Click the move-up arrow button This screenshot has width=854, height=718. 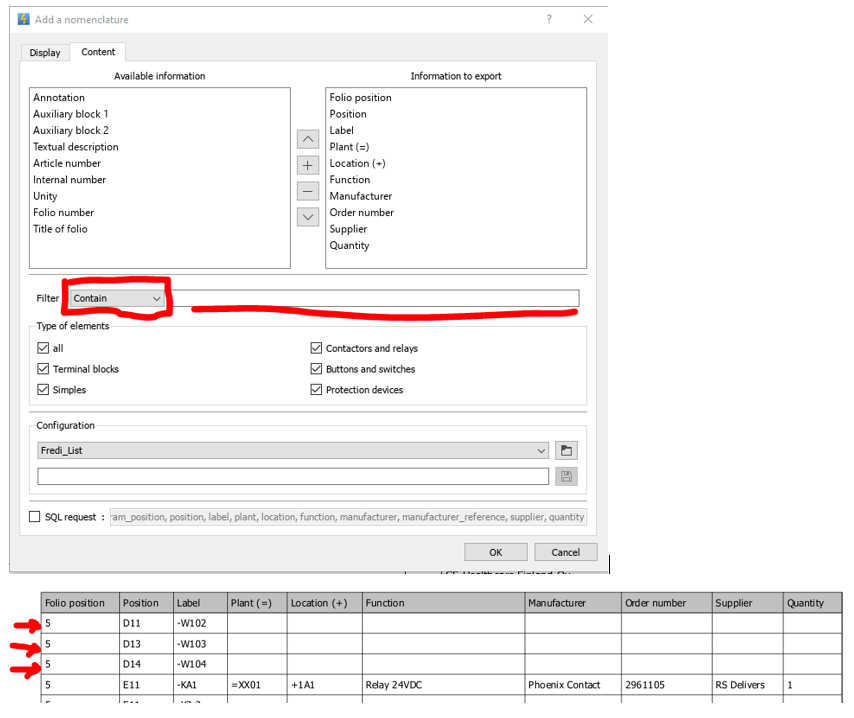(308, 140)
